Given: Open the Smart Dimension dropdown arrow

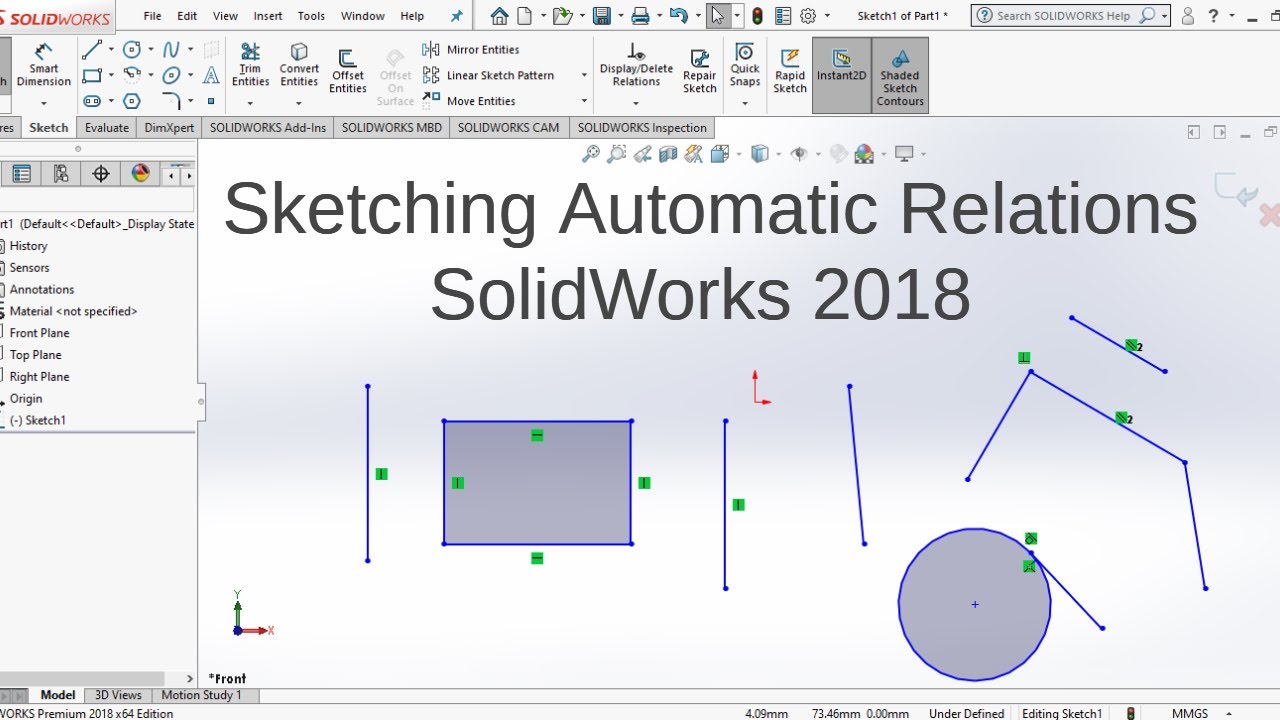Looking at the screenshot, I should 43,102.
